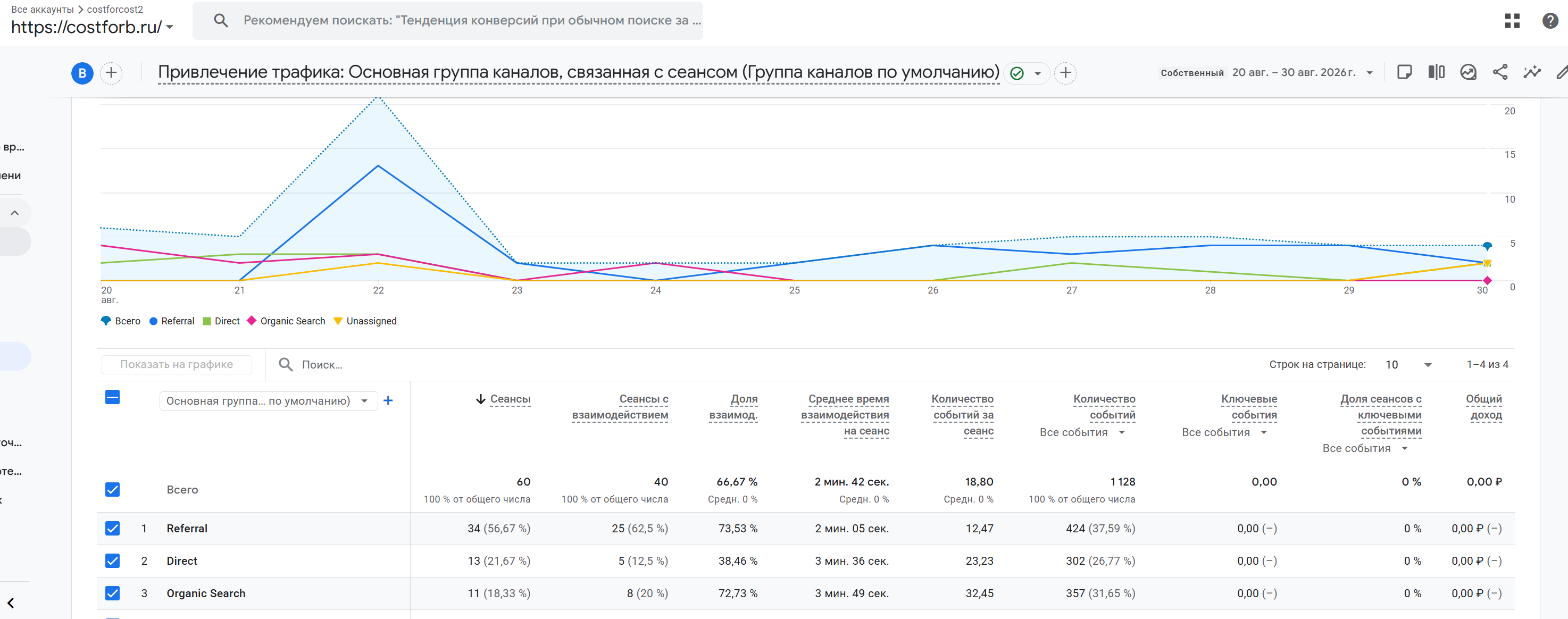The height and width of the screenshot is (619, 1568).
Task: Sort by Сеансы column header
Action: point(510,399)
